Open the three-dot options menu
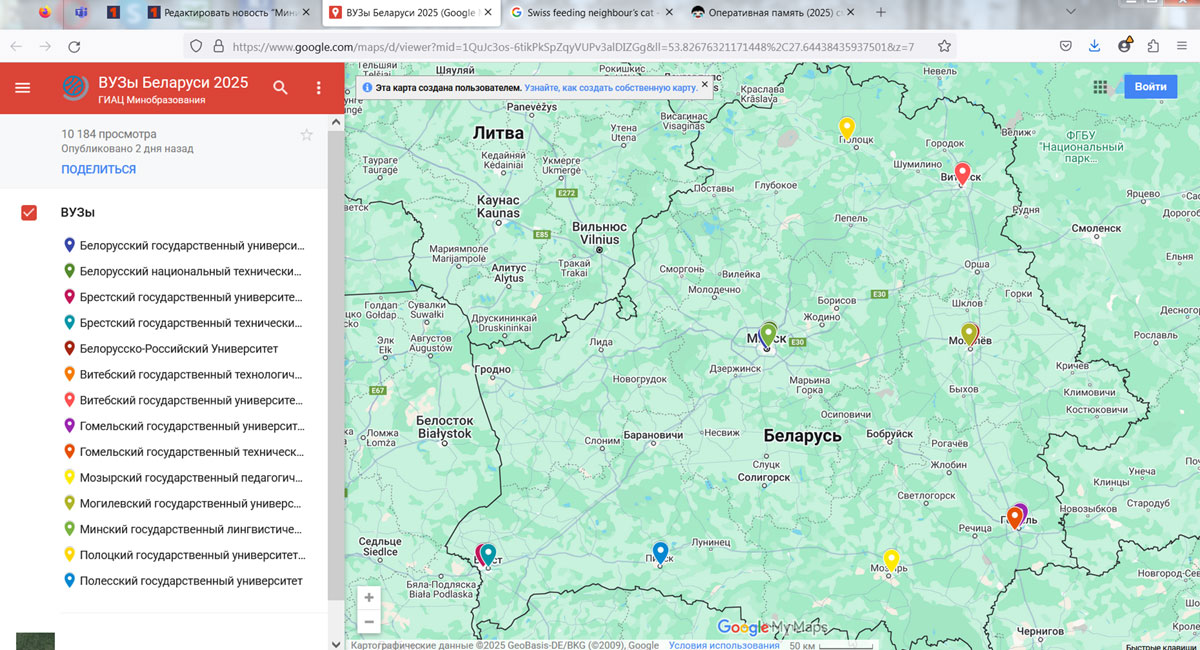Viewport: 1200px width, 650px height. click(319, 88)
